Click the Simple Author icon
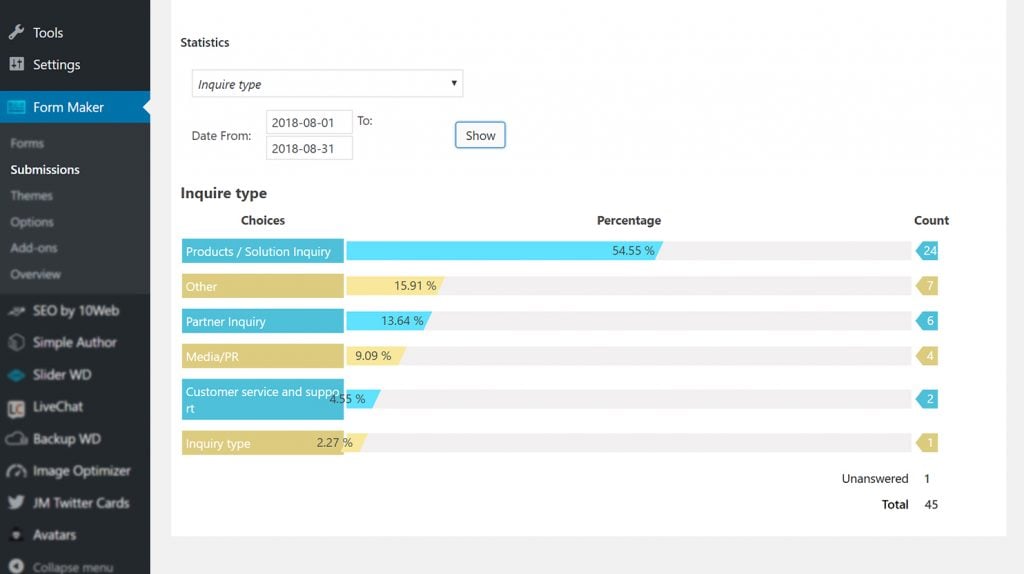 [x=16, y=342]
